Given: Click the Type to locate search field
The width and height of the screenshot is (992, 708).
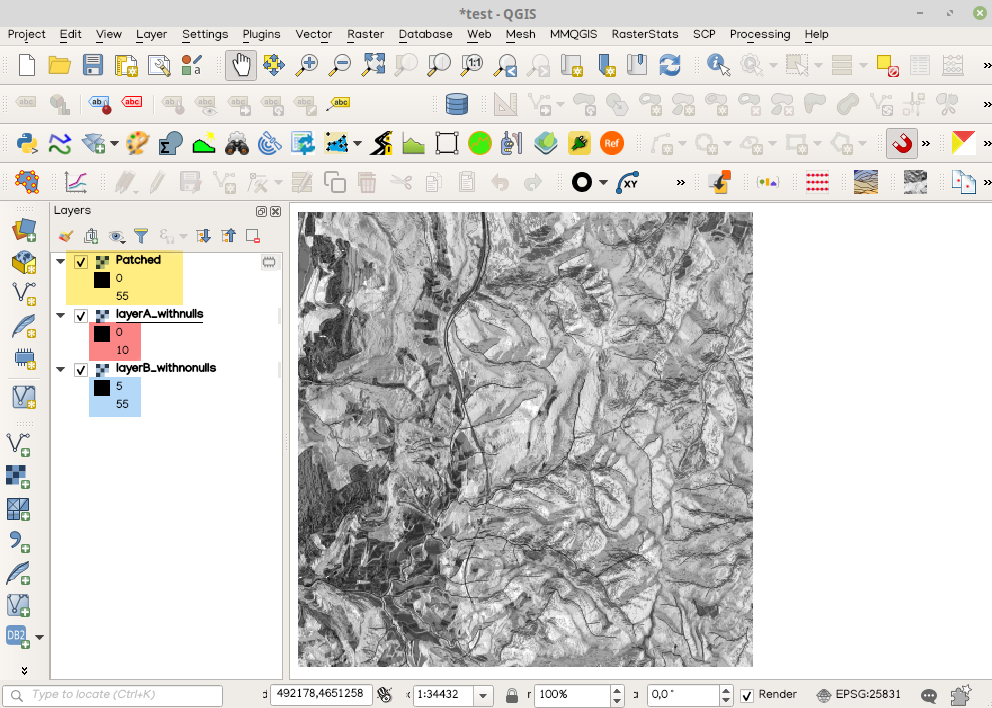Looking at the screenshot, I should [113, 695].
